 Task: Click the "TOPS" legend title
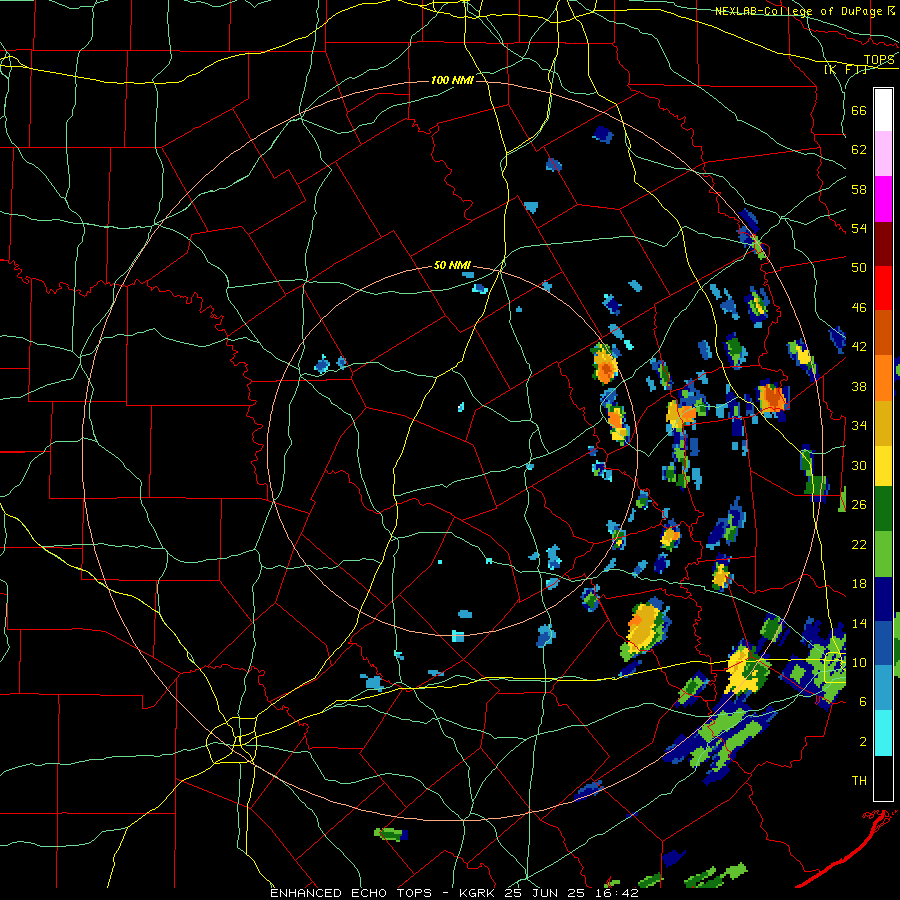[x=879, y=60]
